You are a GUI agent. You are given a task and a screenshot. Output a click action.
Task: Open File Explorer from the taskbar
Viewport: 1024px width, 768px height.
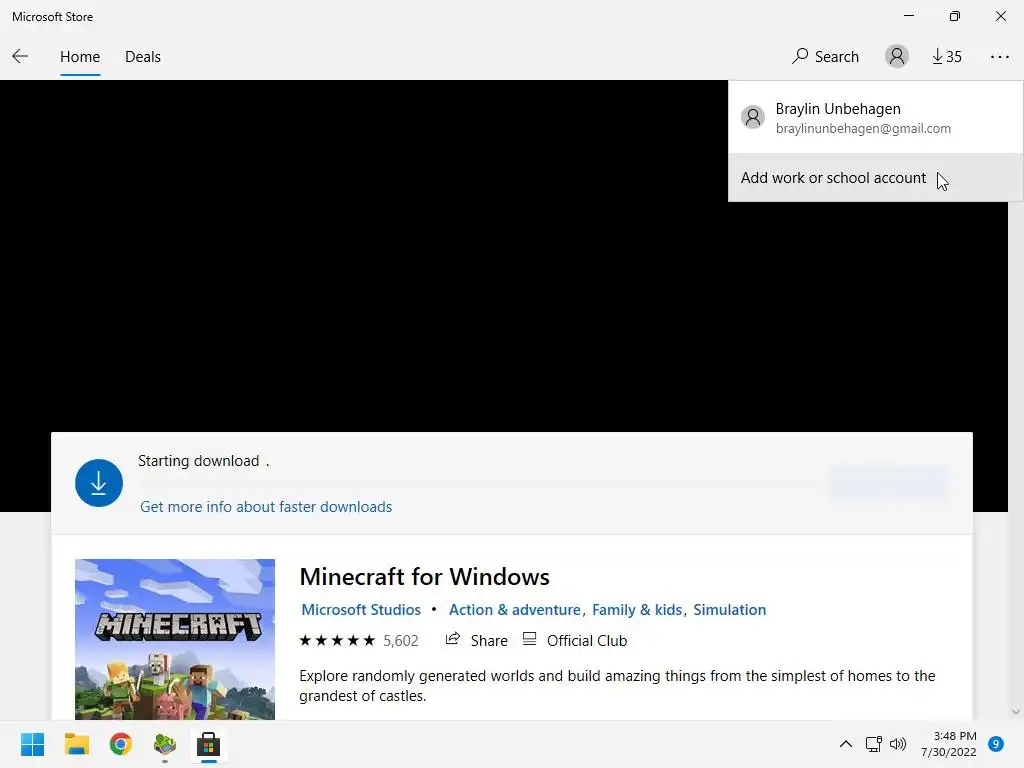[x=76, y=744]
